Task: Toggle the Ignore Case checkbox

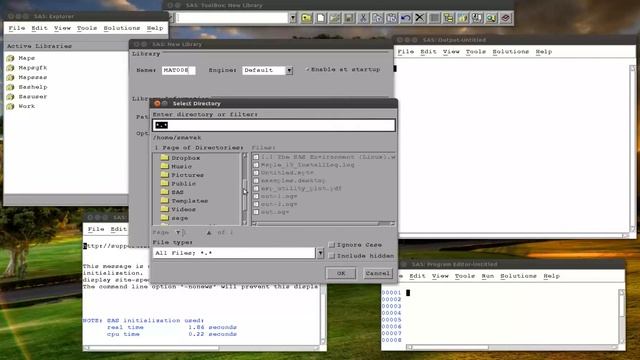Action: click(332, 245)
